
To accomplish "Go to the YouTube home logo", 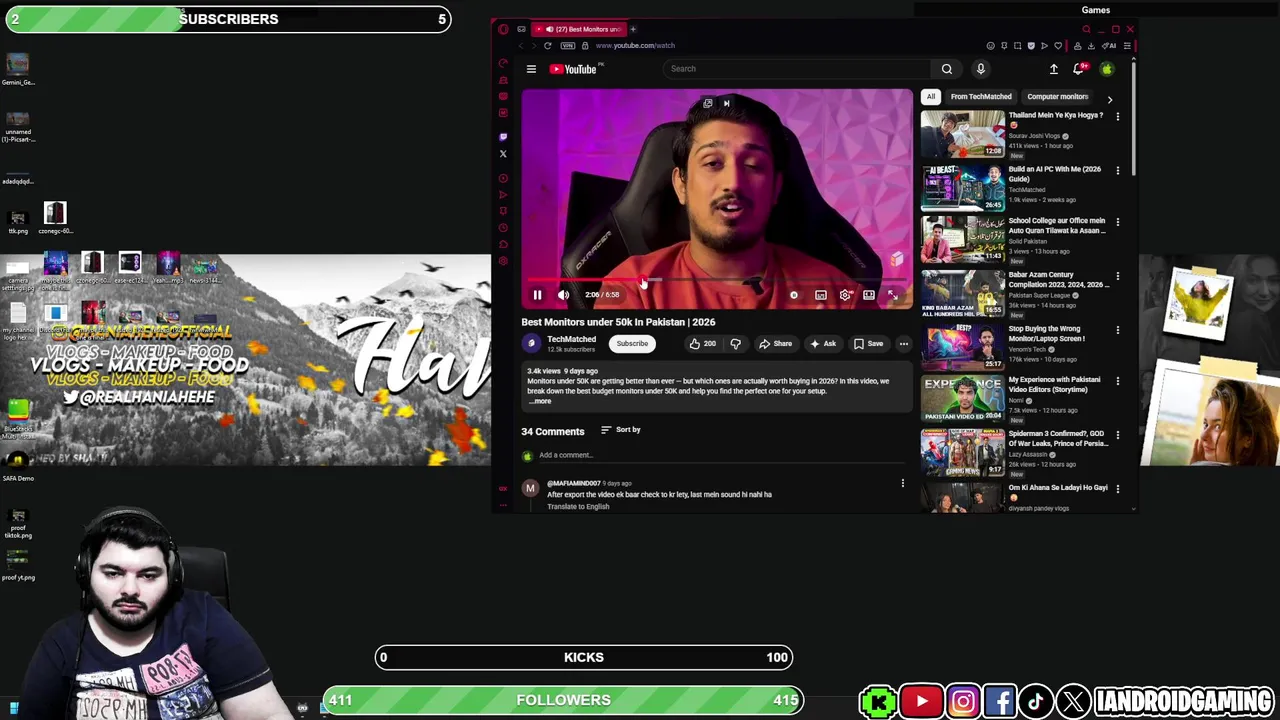I will pos(573,69).
